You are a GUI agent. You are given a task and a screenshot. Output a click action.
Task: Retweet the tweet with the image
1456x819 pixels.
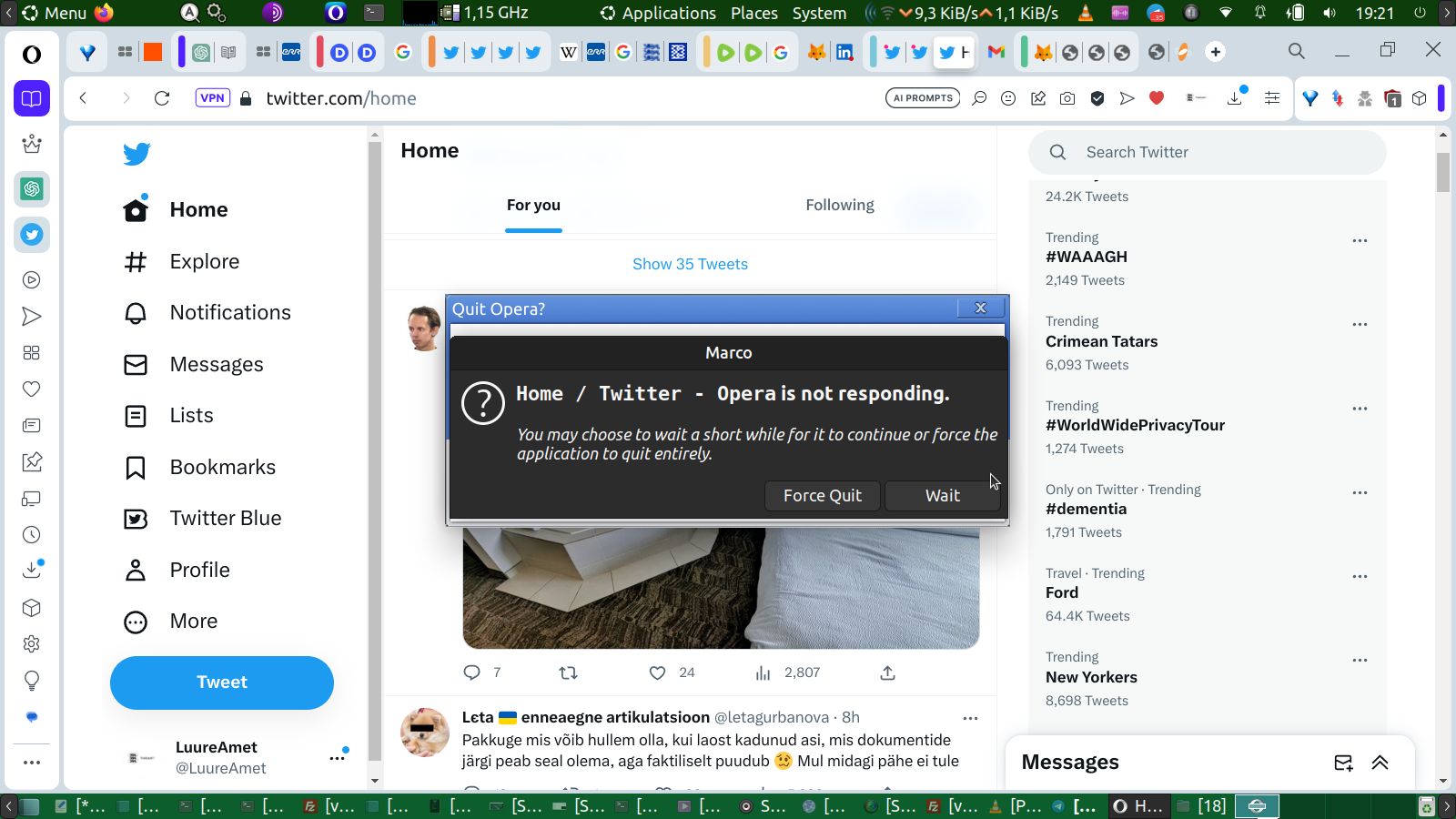point(568,672)
